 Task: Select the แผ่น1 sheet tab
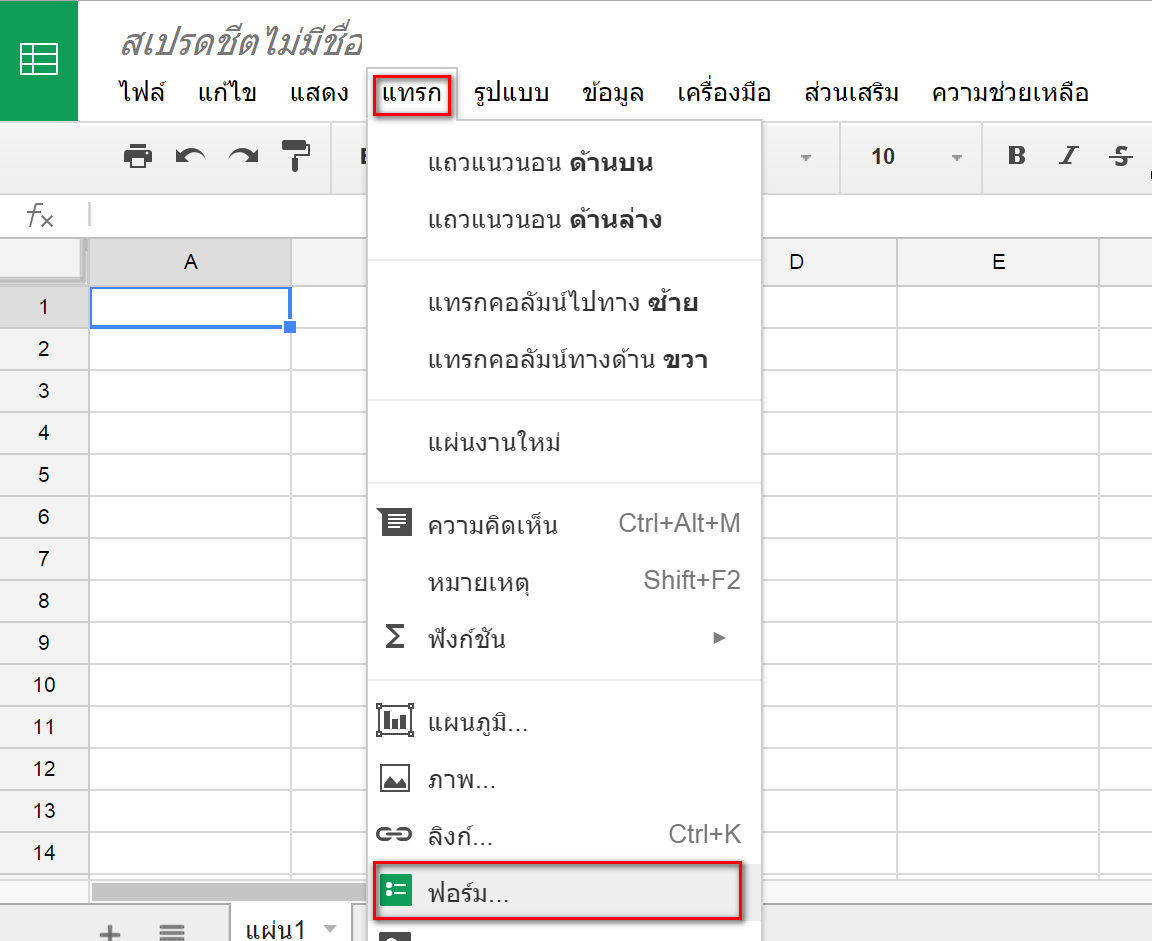pyautogui.click(x=291, y=923)
